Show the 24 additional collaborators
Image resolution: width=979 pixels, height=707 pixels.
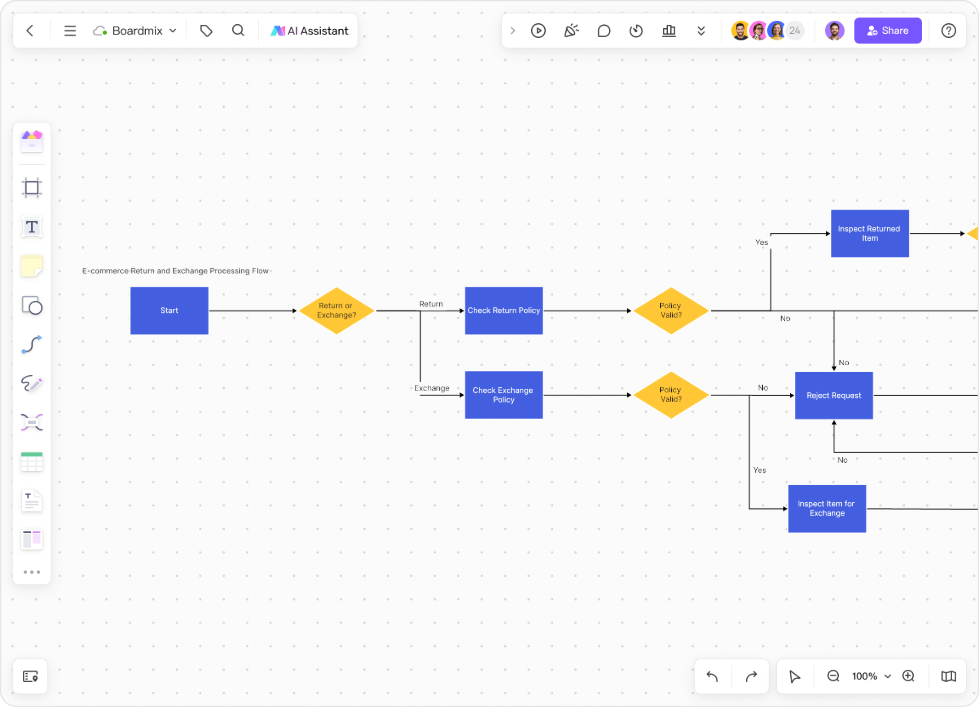pyautogui.click(x=794, y=31)
